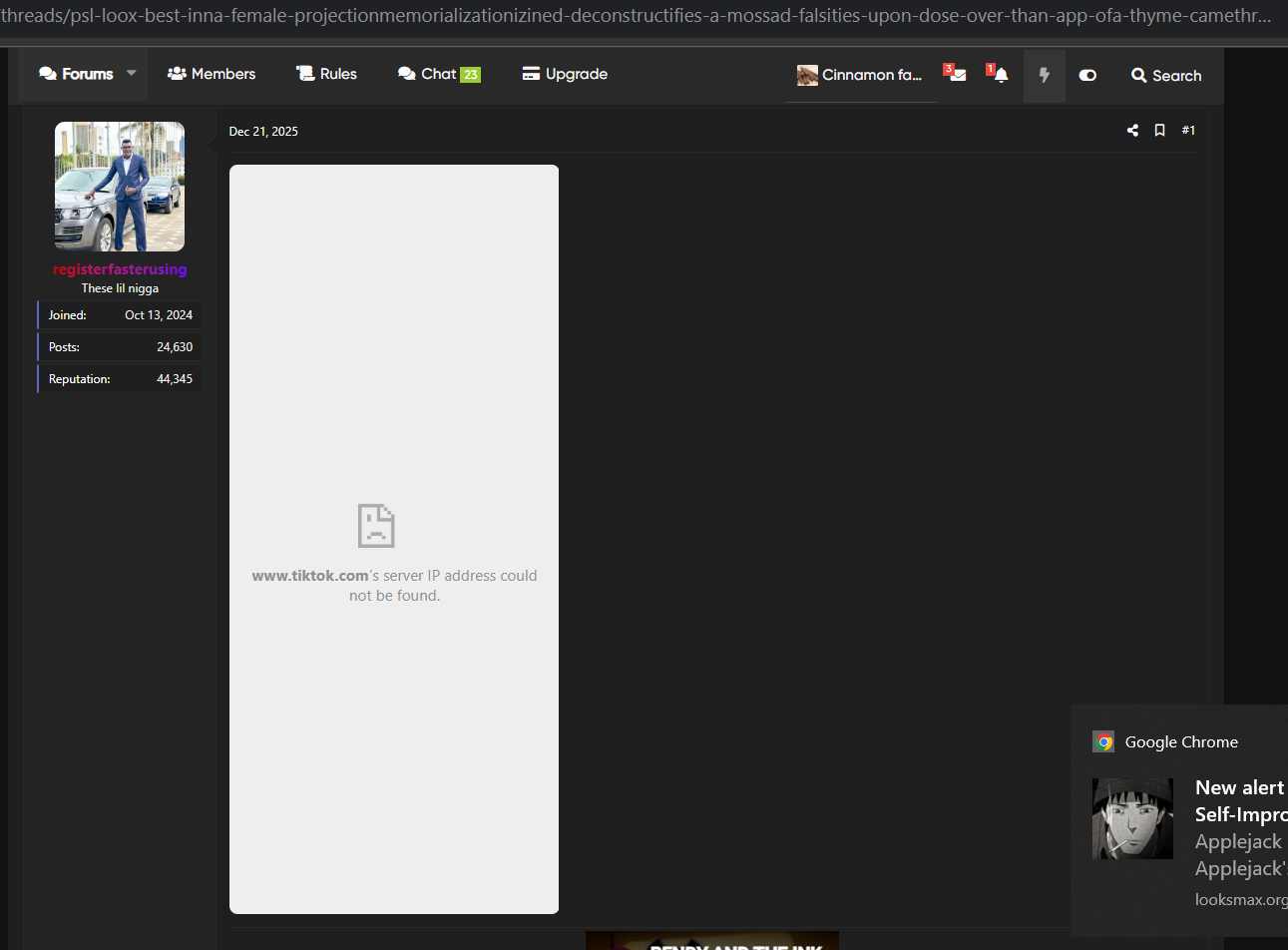Screen dimensions: 1288x950
Task: Click the browser address bar URL
Action: [x=636, y=16]
